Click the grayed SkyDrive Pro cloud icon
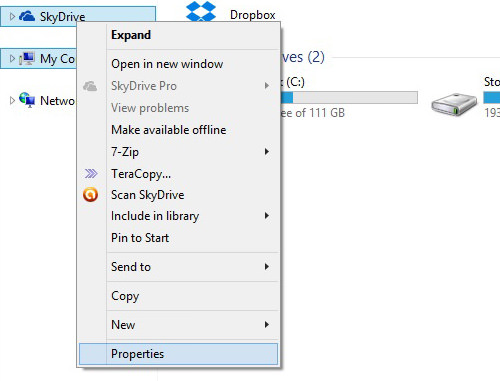This screenshot has width=500, height=381. pos(90,86)
